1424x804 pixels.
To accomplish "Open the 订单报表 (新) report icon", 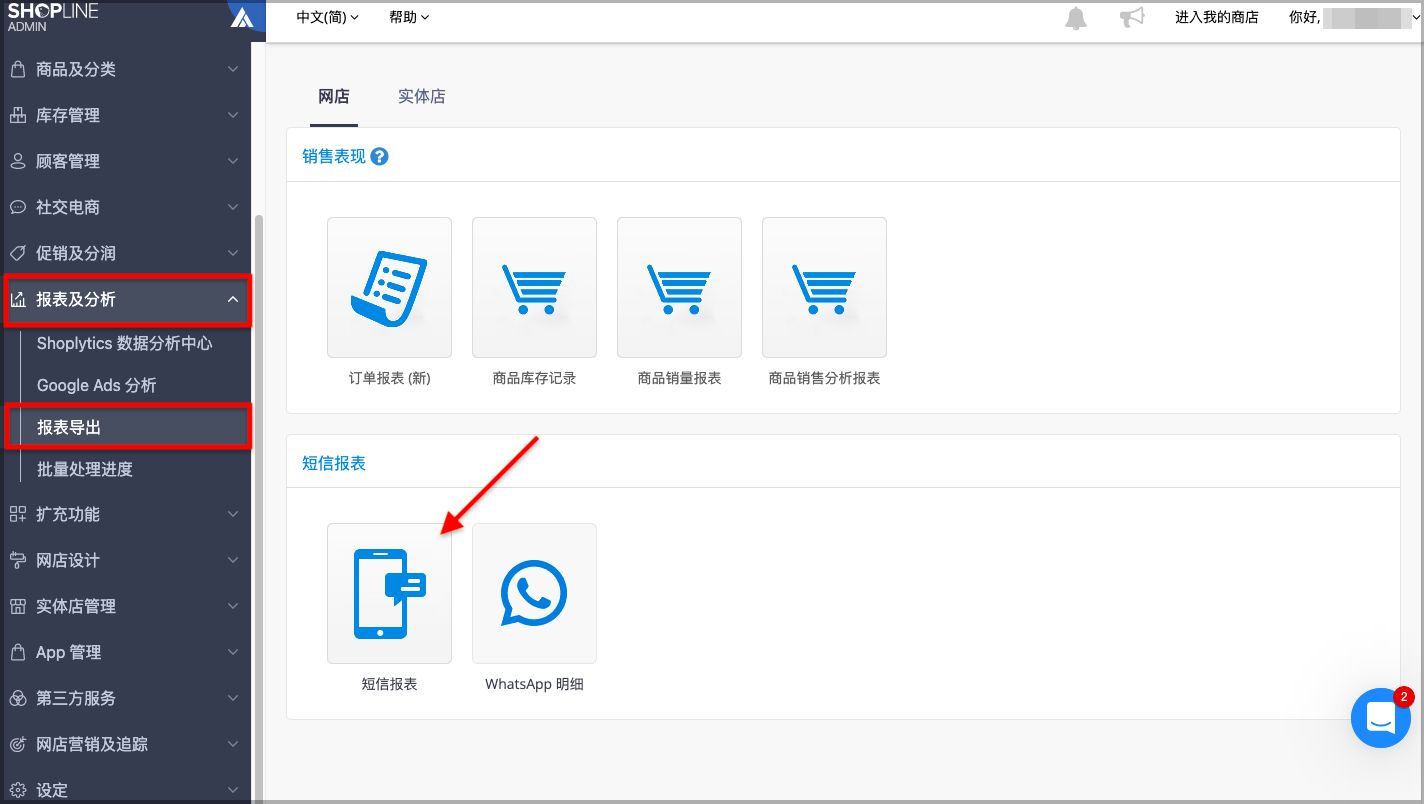I will (x=389, y=287).
